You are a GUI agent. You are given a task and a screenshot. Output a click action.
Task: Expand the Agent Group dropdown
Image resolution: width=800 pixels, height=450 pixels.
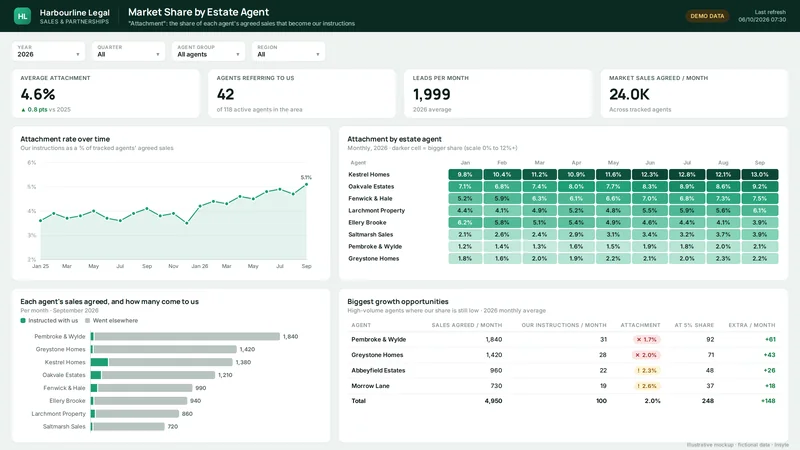[x=208, y=52]
